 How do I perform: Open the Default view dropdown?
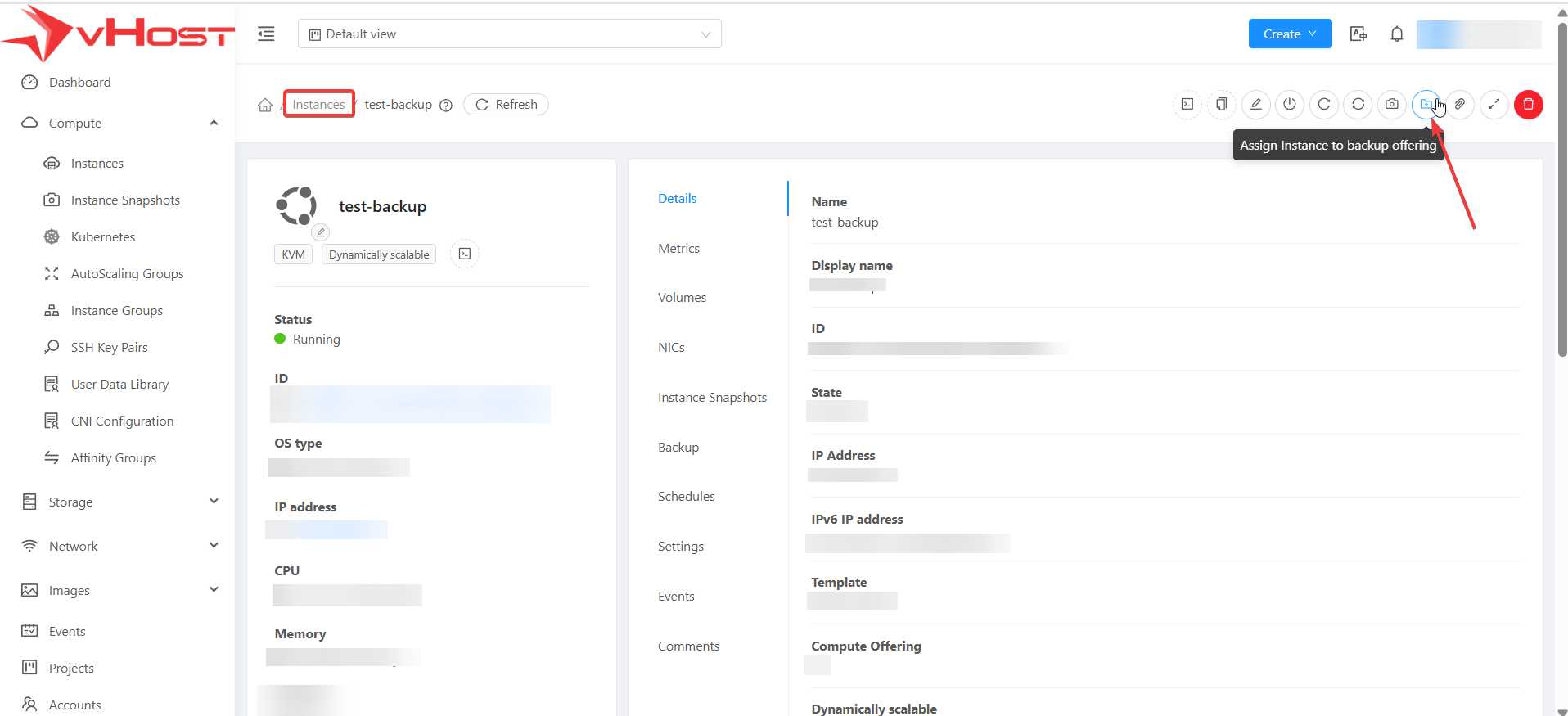509,34
